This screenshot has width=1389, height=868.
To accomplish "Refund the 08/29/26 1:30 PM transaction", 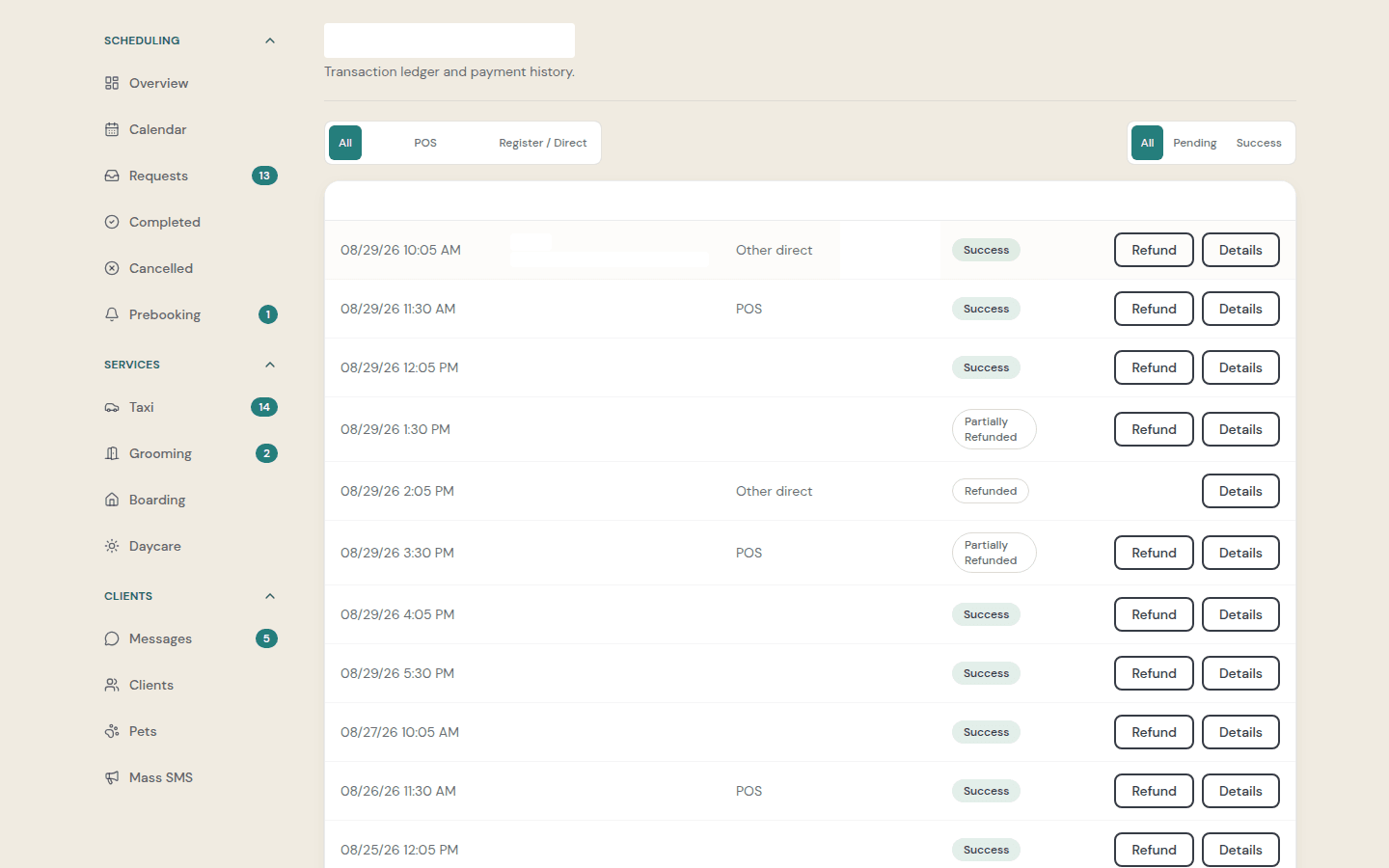I will click(x=1154, y=429).
